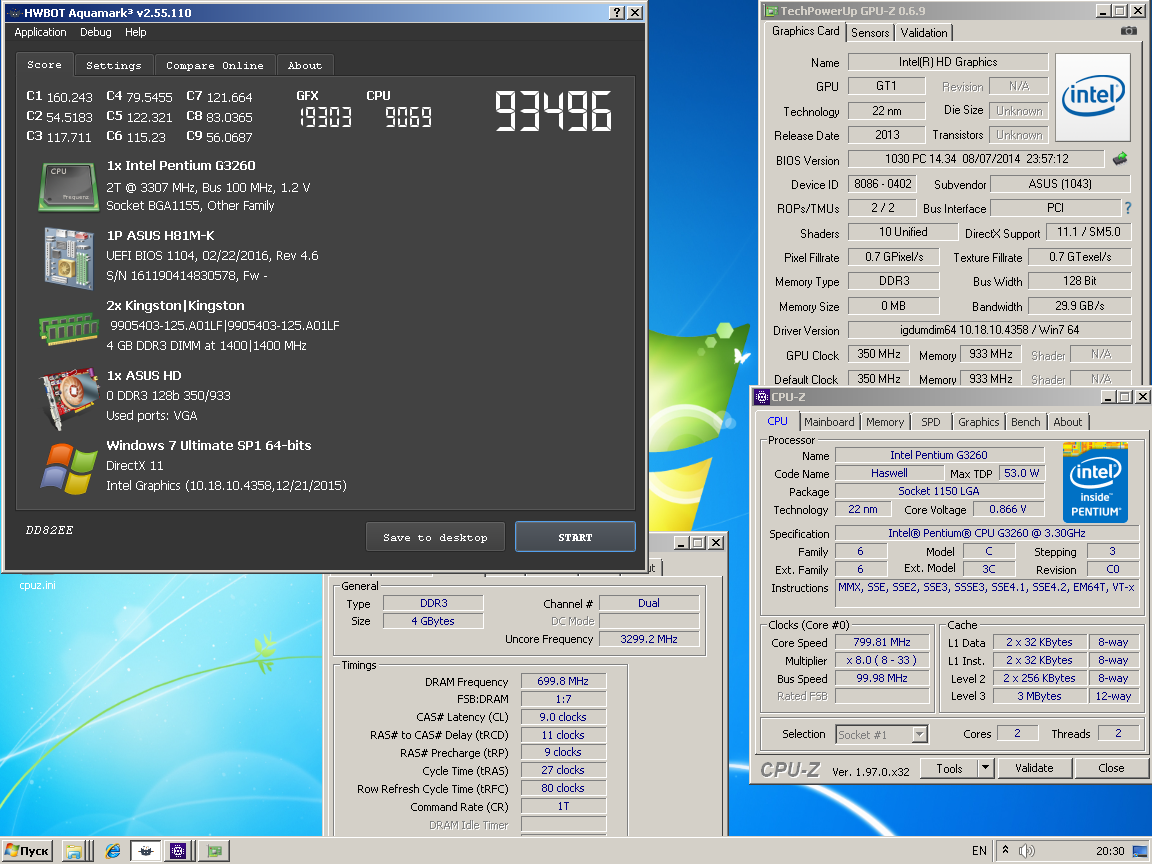
Task: Open the cpuz.ini desktop file
Action: click(x=37, y=586)
